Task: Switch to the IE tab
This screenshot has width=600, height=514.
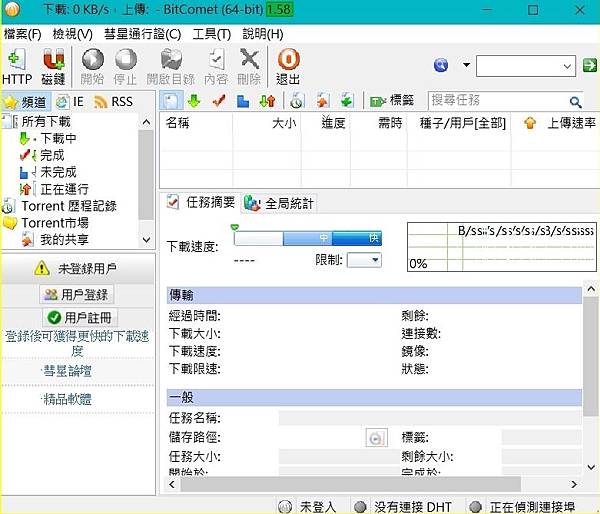Action: (70, 102)
